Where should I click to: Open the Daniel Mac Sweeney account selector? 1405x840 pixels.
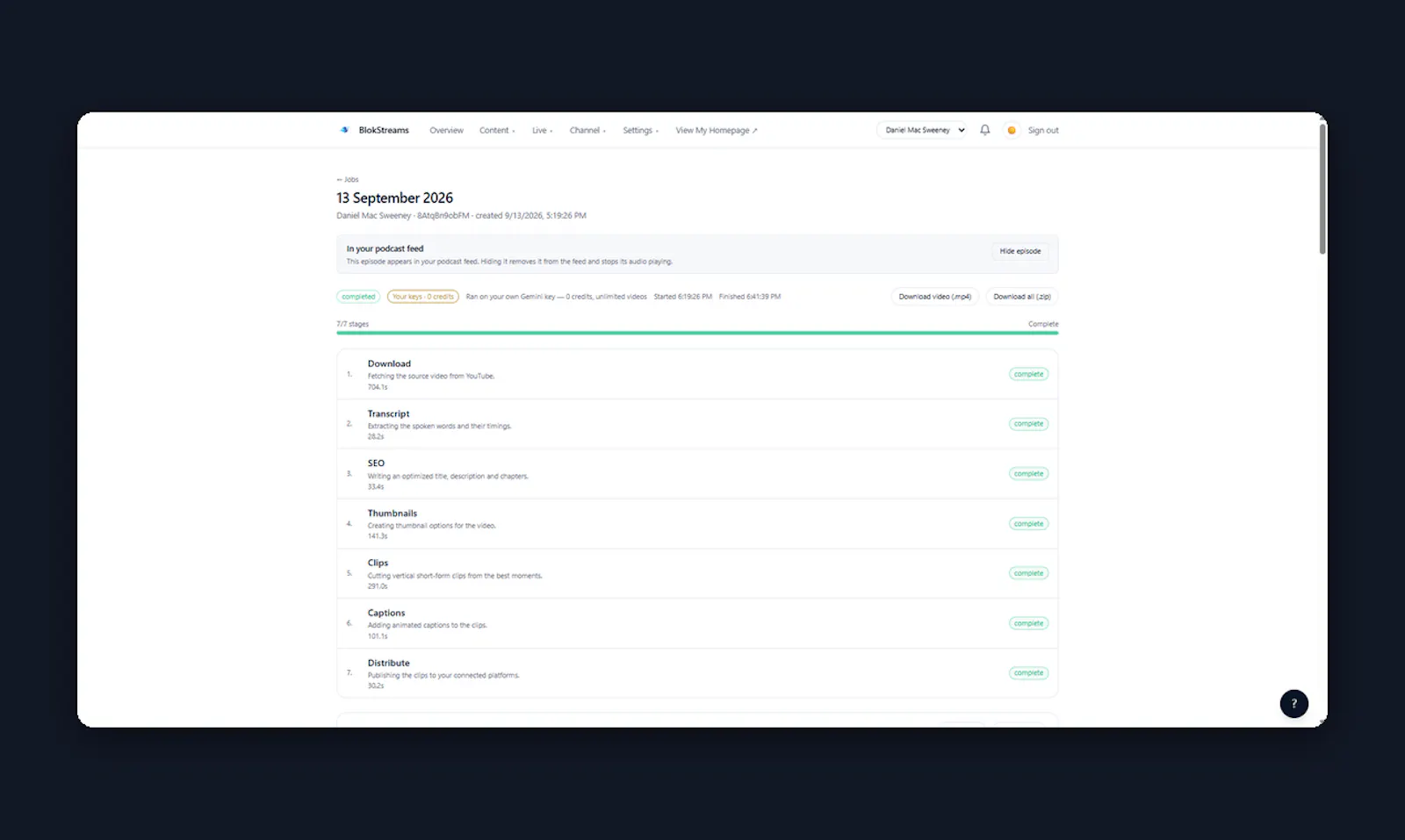click(922, 130)
